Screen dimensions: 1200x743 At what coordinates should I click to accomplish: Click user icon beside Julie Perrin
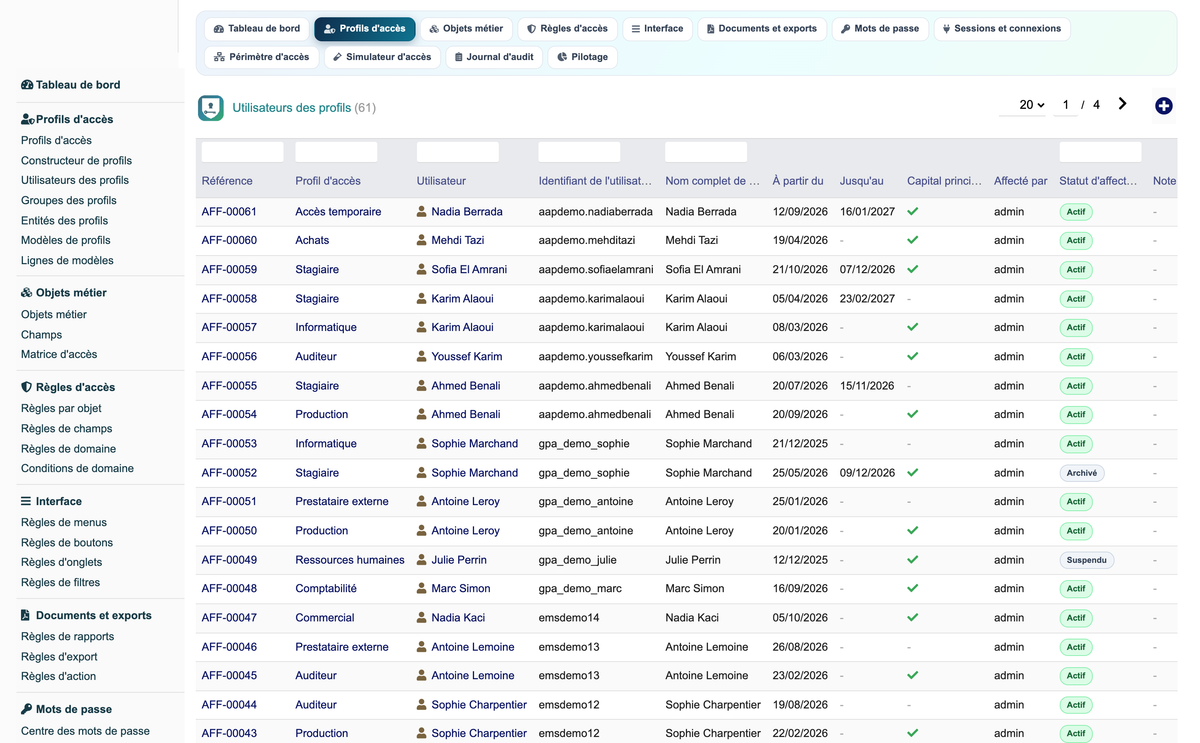422,560
